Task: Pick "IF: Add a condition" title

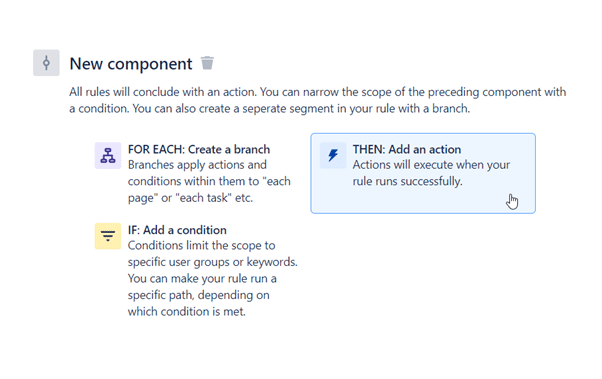Action: 177,230
